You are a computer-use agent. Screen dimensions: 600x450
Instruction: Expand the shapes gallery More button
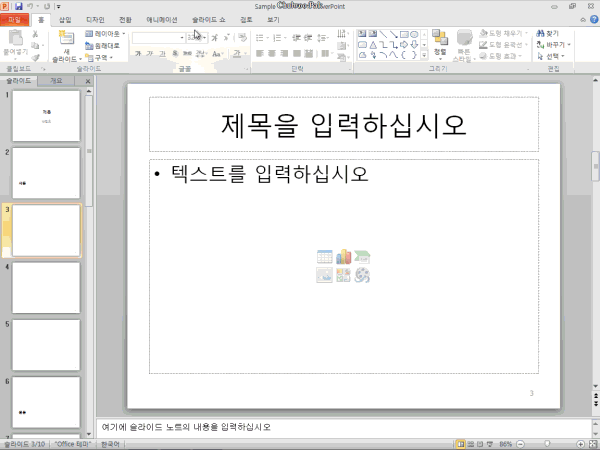tap(424, 55)
